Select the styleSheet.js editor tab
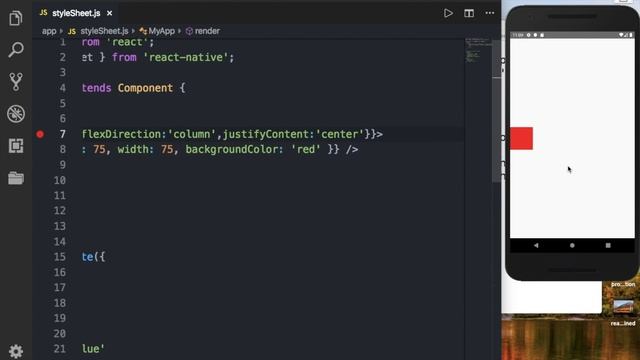Image resolution: width=640 pixels, height=360 pixels. tap(76, 13)
